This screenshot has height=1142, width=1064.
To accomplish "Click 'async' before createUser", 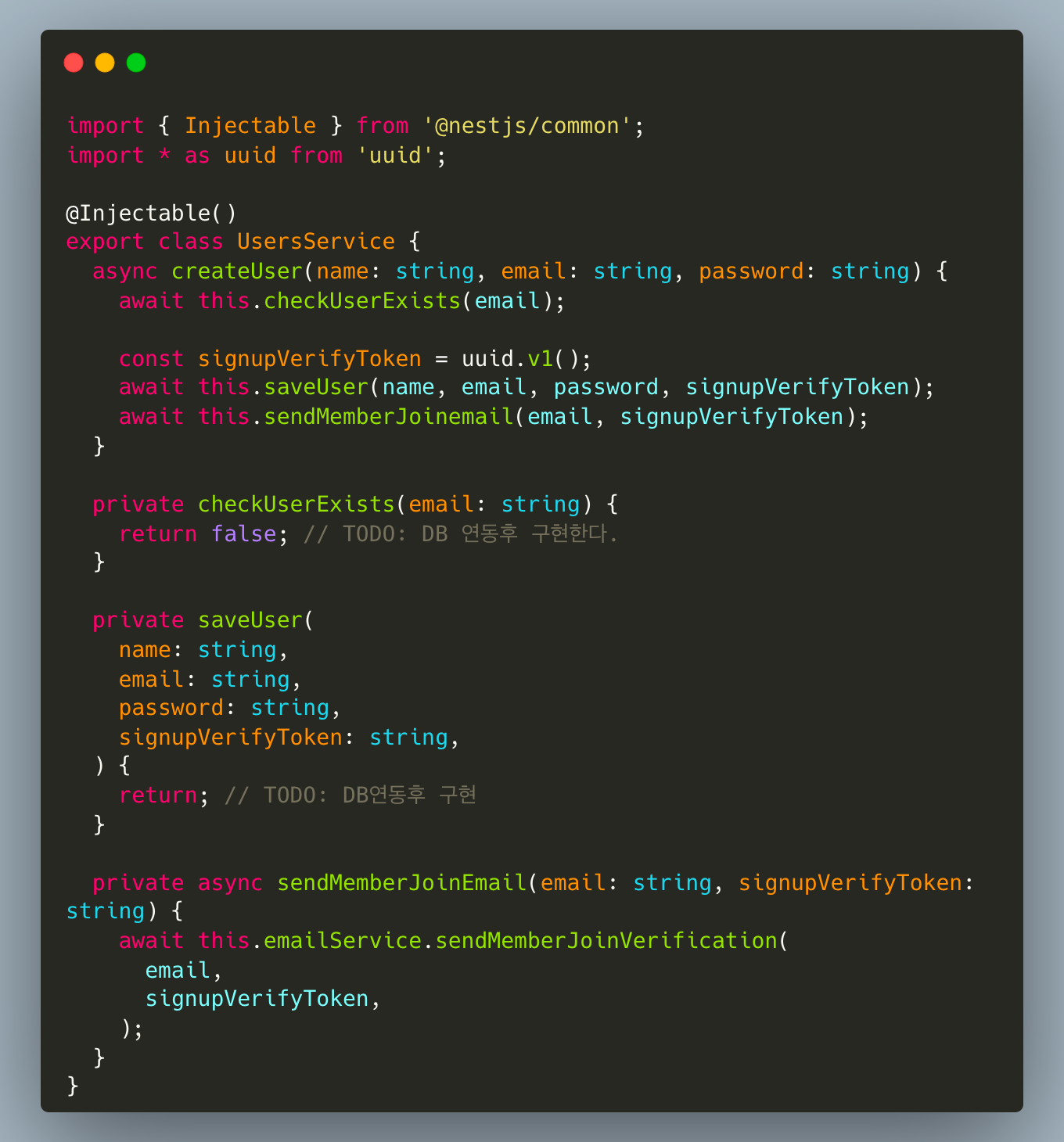I will coord(125,271).
